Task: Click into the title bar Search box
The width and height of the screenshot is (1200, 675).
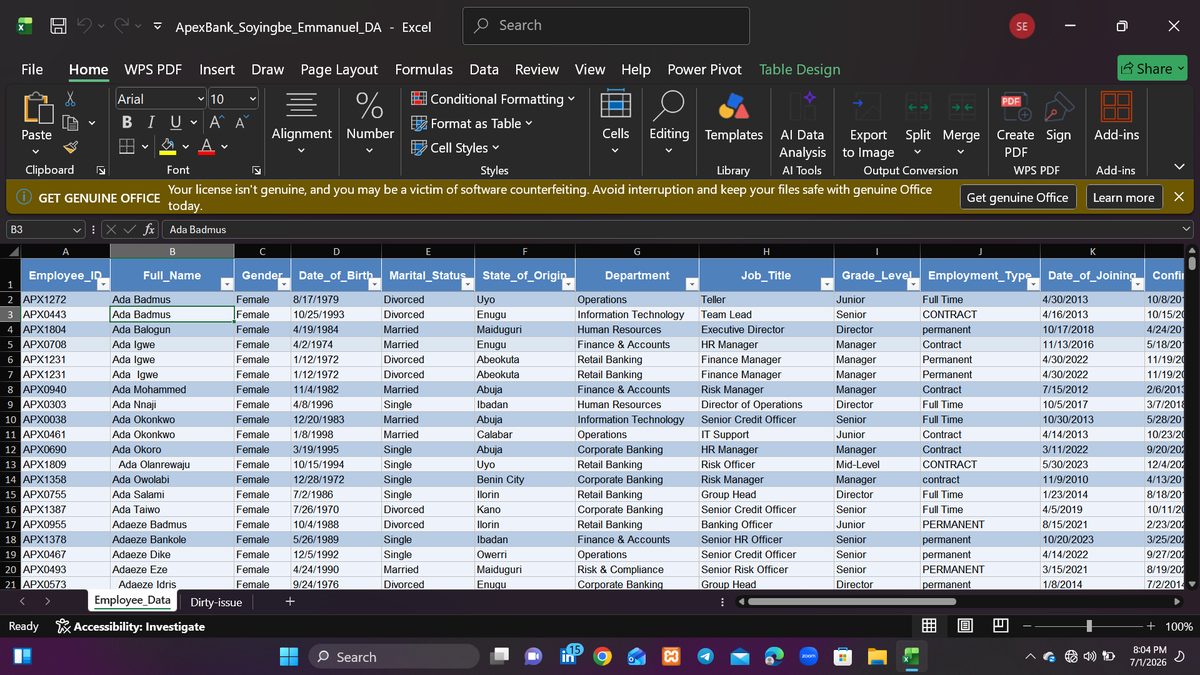Action: [606, 25]
